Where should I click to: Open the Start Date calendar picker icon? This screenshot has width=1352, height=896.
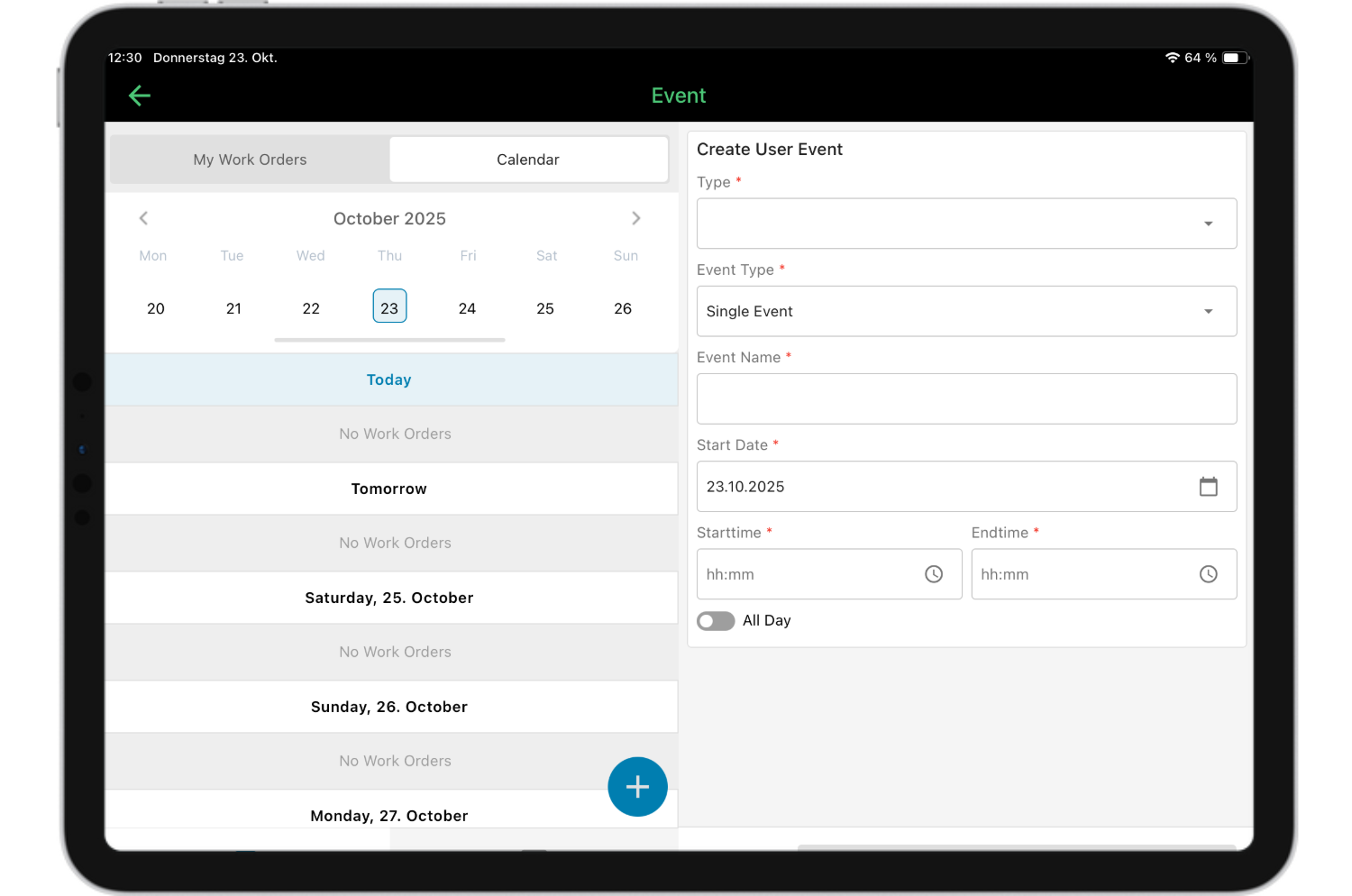coord(1208,487)
